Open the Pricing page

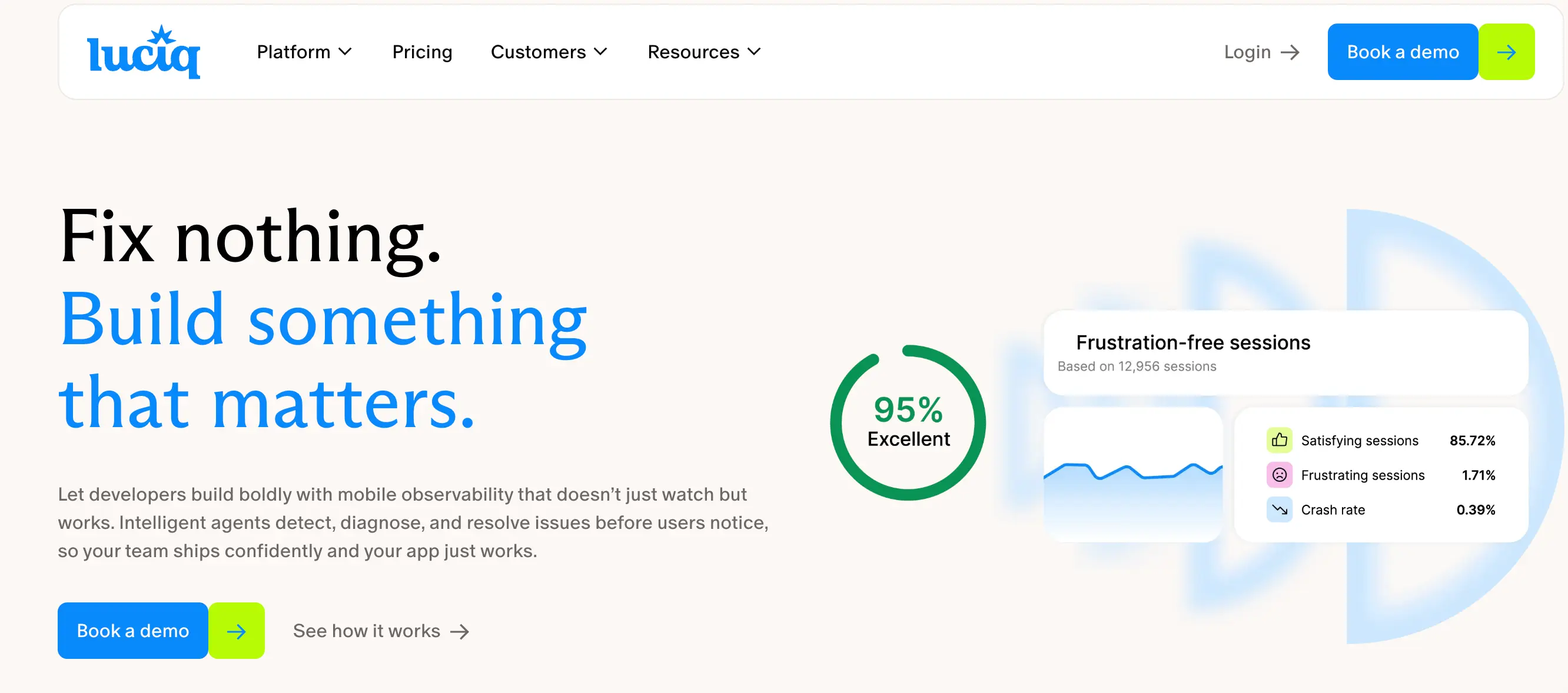(422, 52)
